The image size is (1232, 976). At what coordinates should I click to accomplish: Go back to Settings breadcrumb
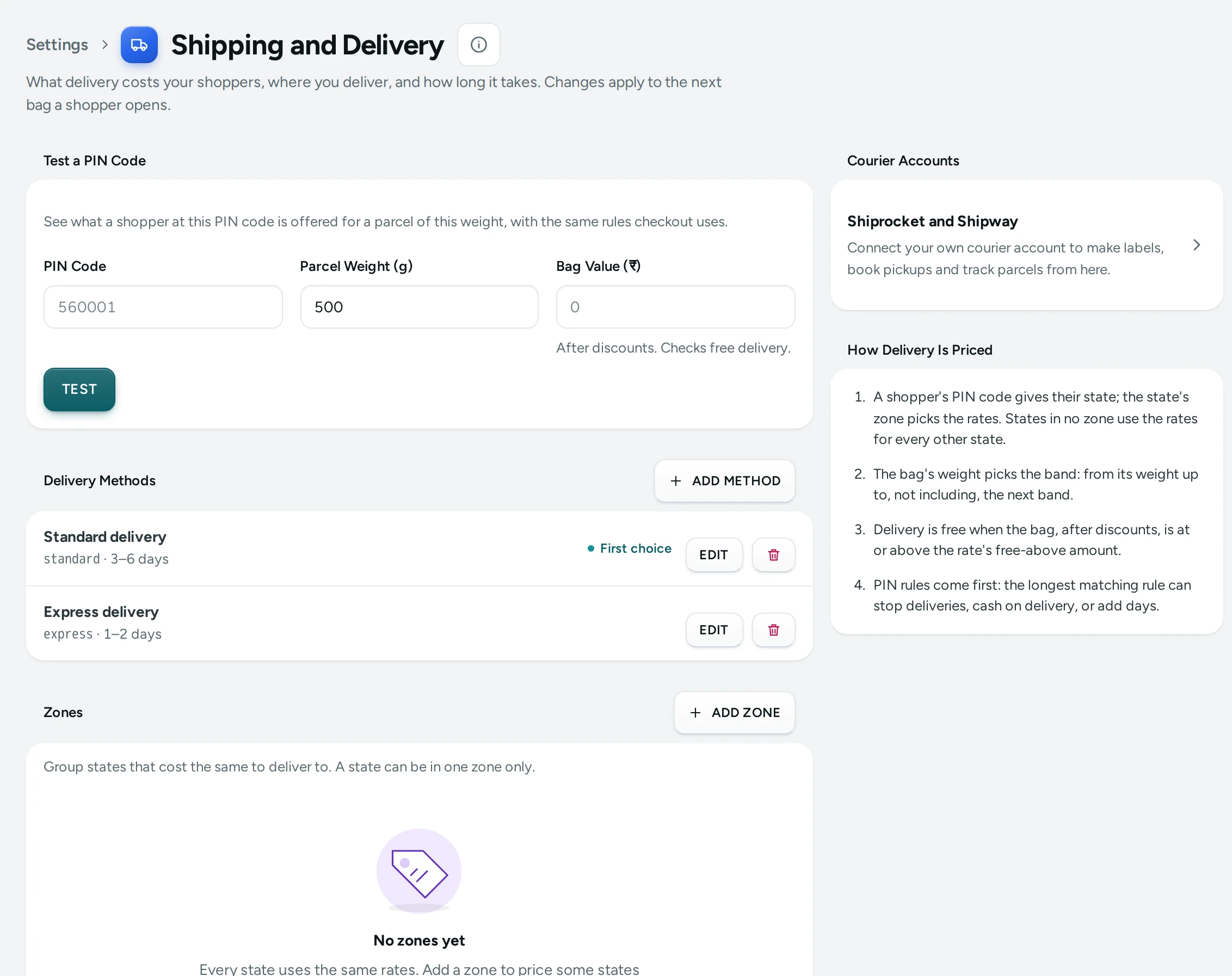coord(57,45)
